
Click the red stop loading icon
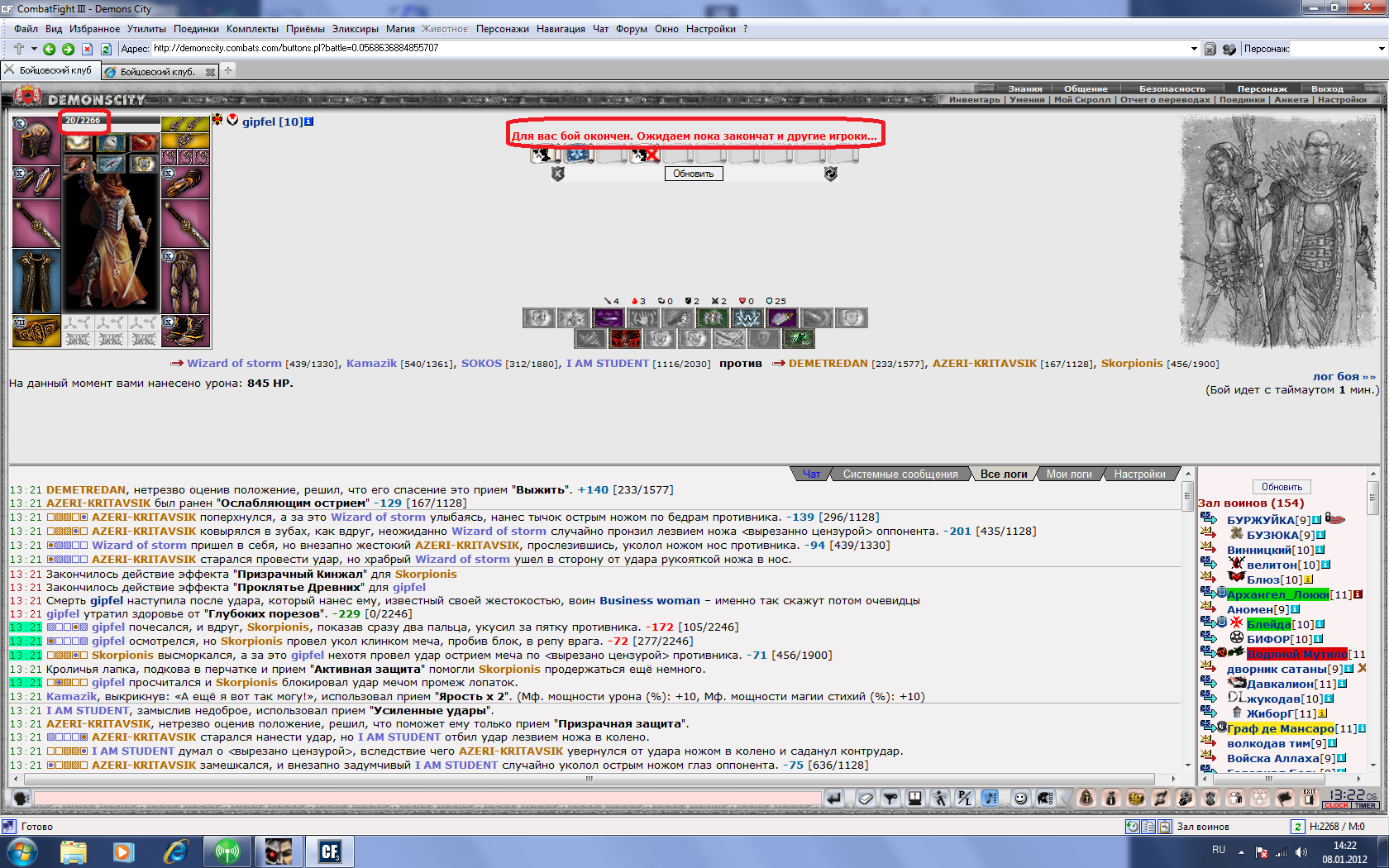[87, 49]
